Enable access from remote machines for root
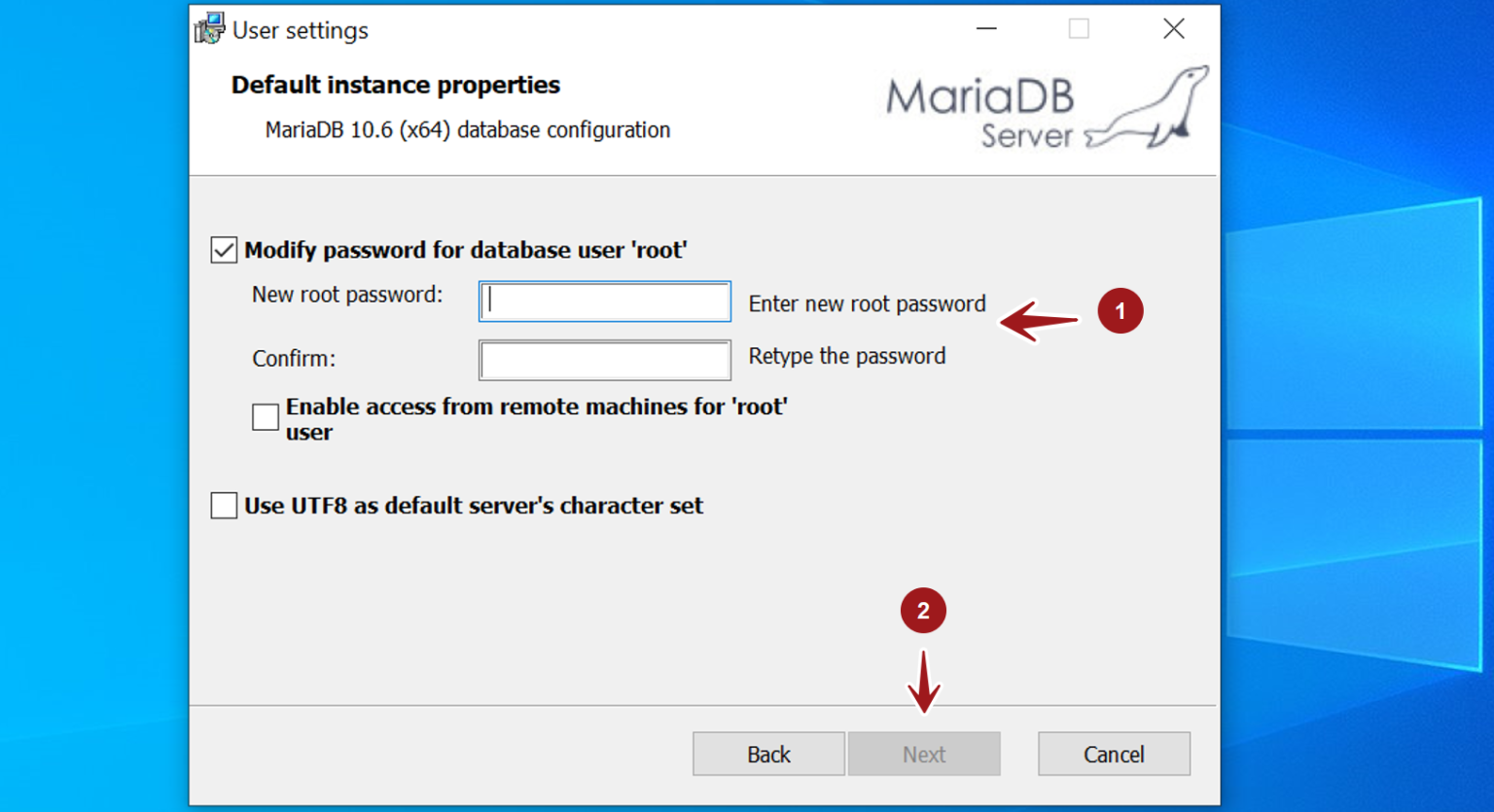This screenshot has width=1494, height=812. [x=265, y=416]
